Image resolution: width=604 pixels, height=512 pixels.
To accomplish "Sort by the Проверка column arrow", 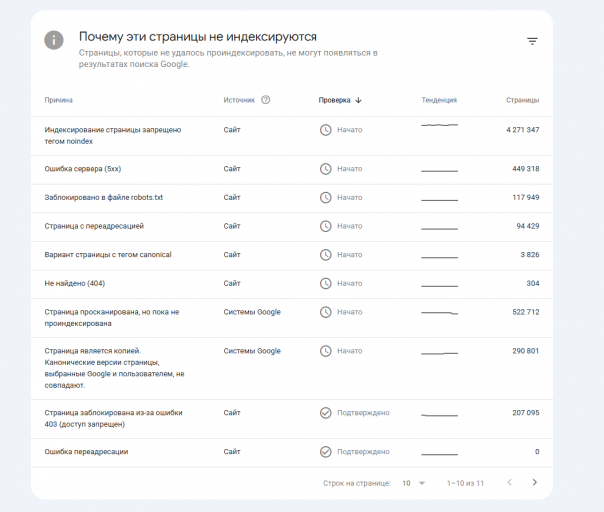I will click(359, 100).
